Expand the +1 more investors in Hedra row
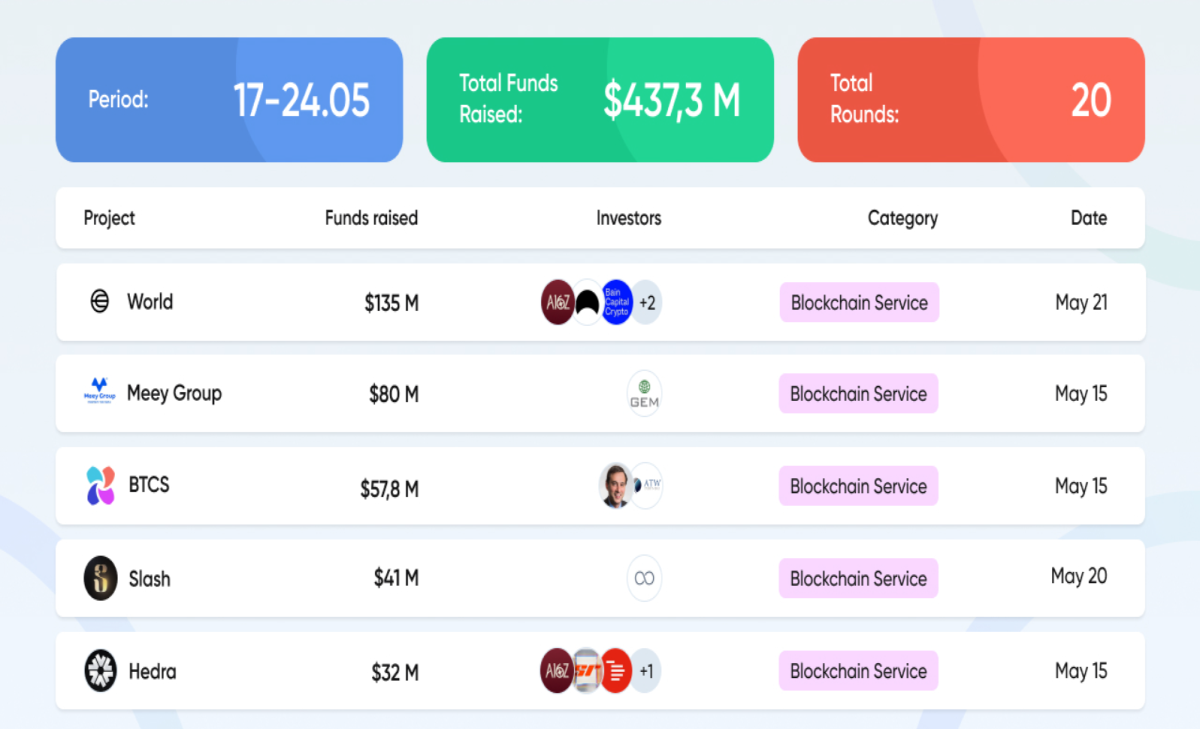1200x729 pixels. 647,671
